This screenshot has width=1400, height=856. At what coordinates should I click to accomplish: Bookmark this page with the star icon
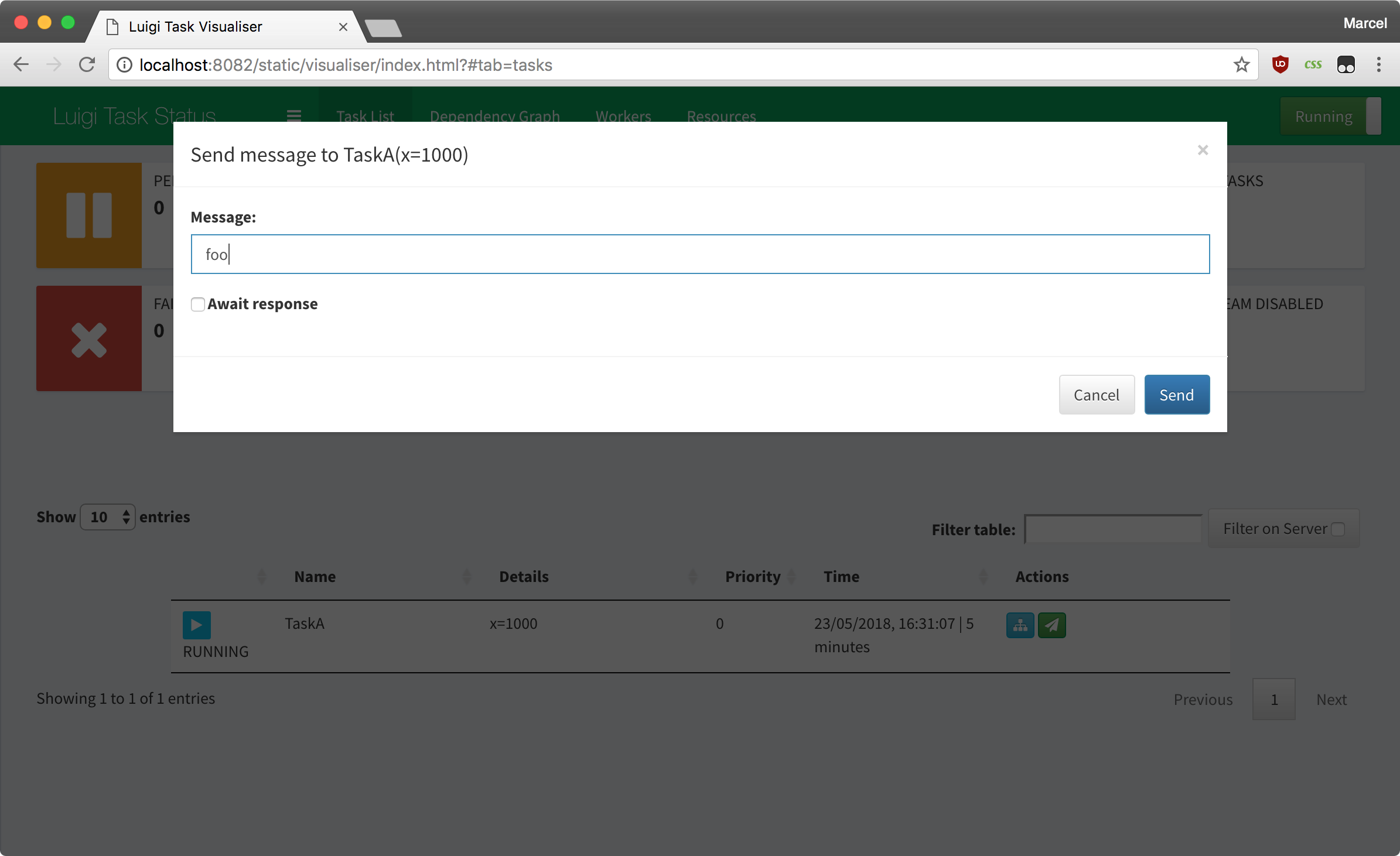tap(1241, 64)
